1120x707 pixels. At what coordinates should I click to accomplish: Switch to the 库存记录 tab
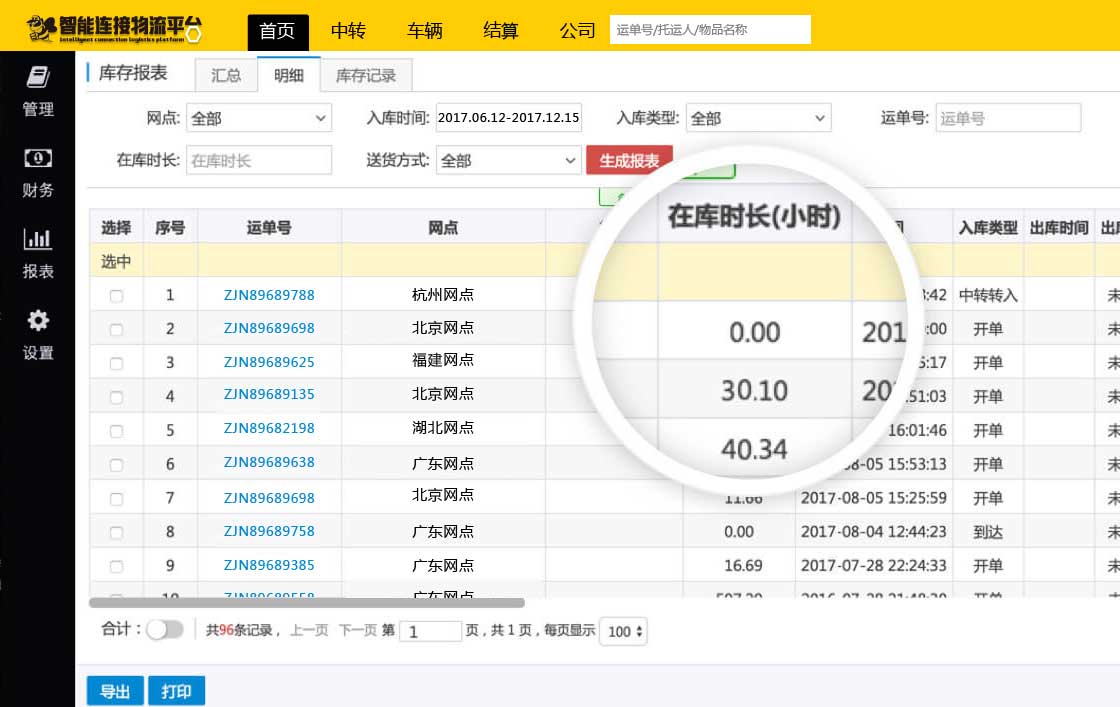pyautogui.click(x=366, y=76)
